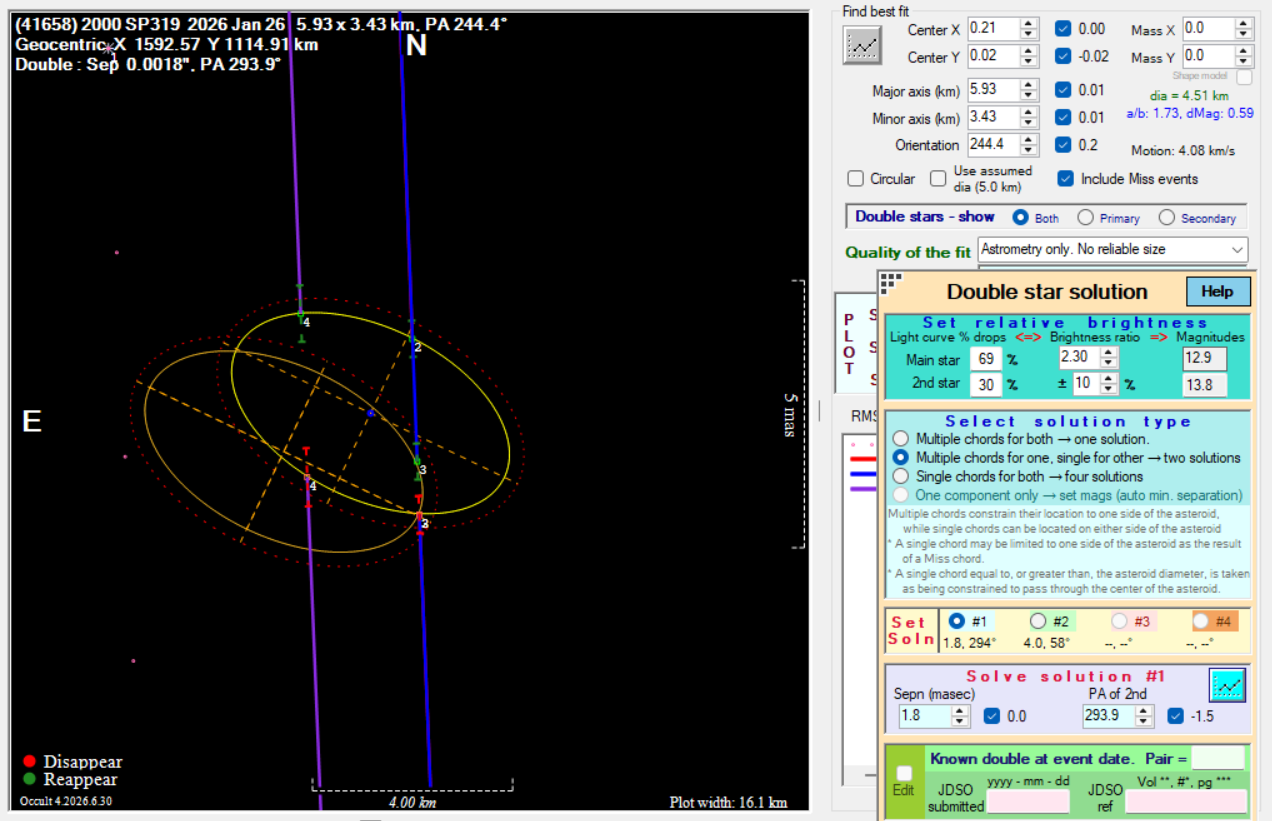
Task: Toggle the Center X fit checkbox
Action: coord(1064,29)
